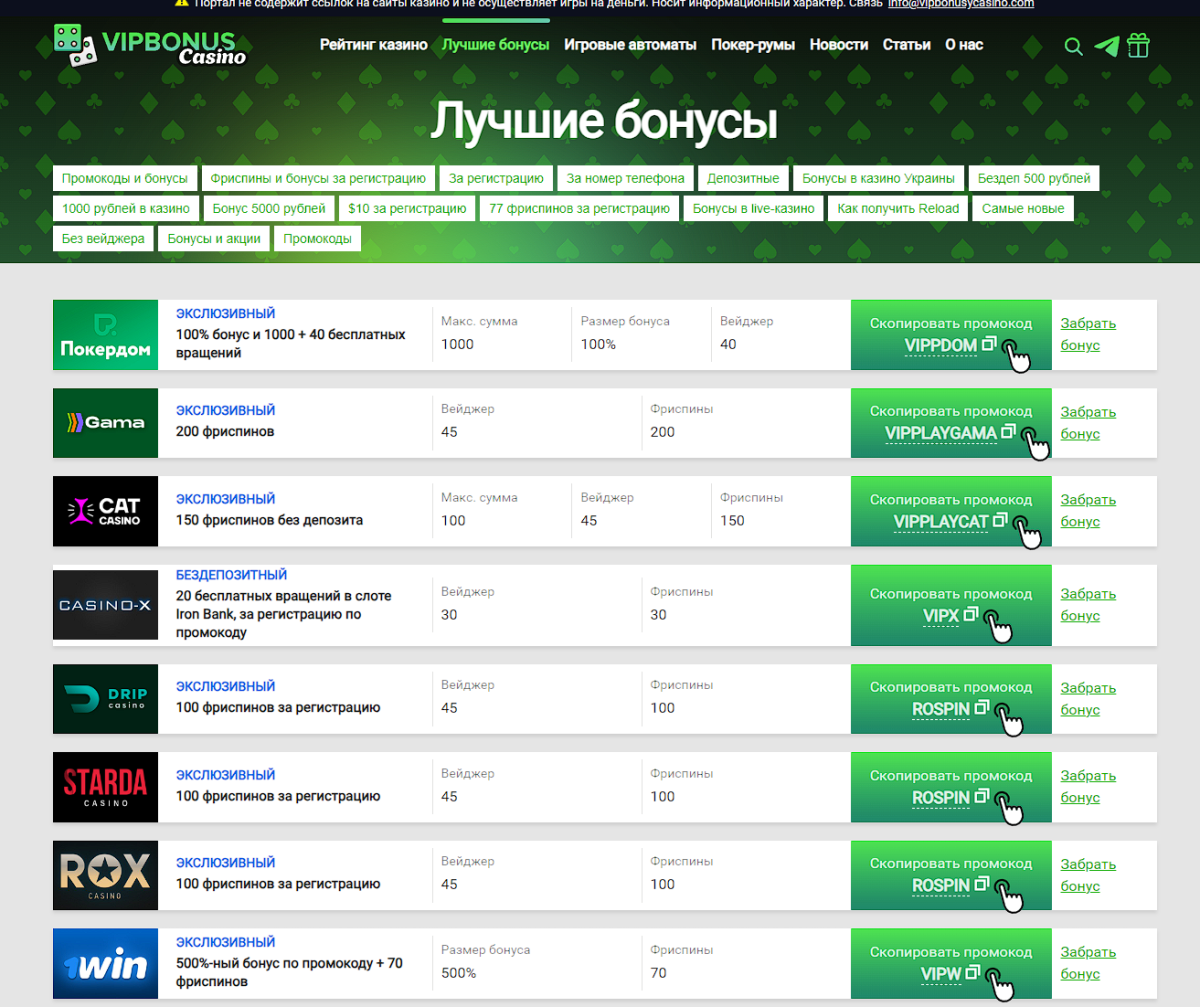Open the 'Новости' menu item
The image size is (1200, 1007).
pos(839,45)
